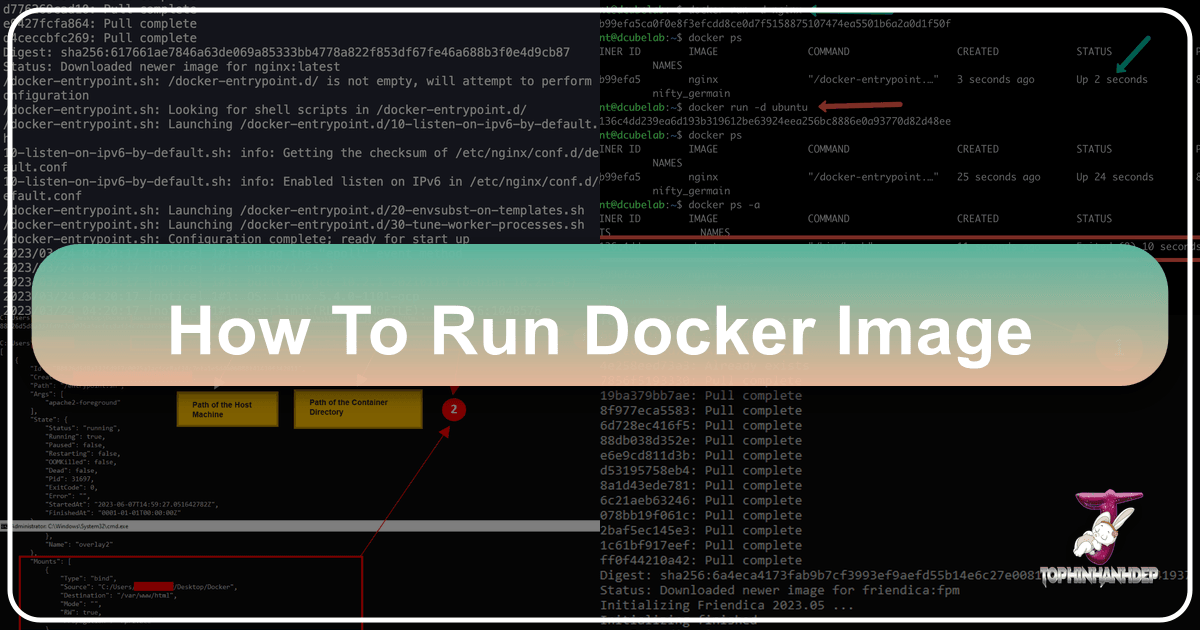Click the CREATED column header in first docker ps
Viewport: 1200px width, 630px height.
pos(977,51)
